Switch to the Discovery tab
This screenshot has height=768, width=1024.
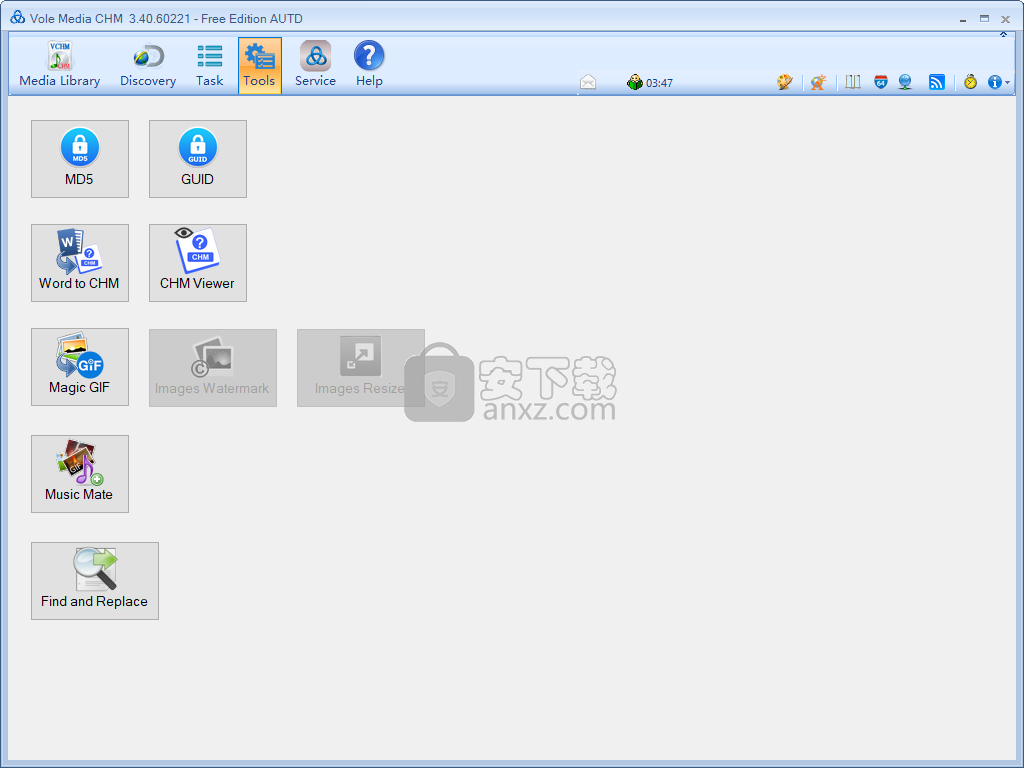[148, 65]
